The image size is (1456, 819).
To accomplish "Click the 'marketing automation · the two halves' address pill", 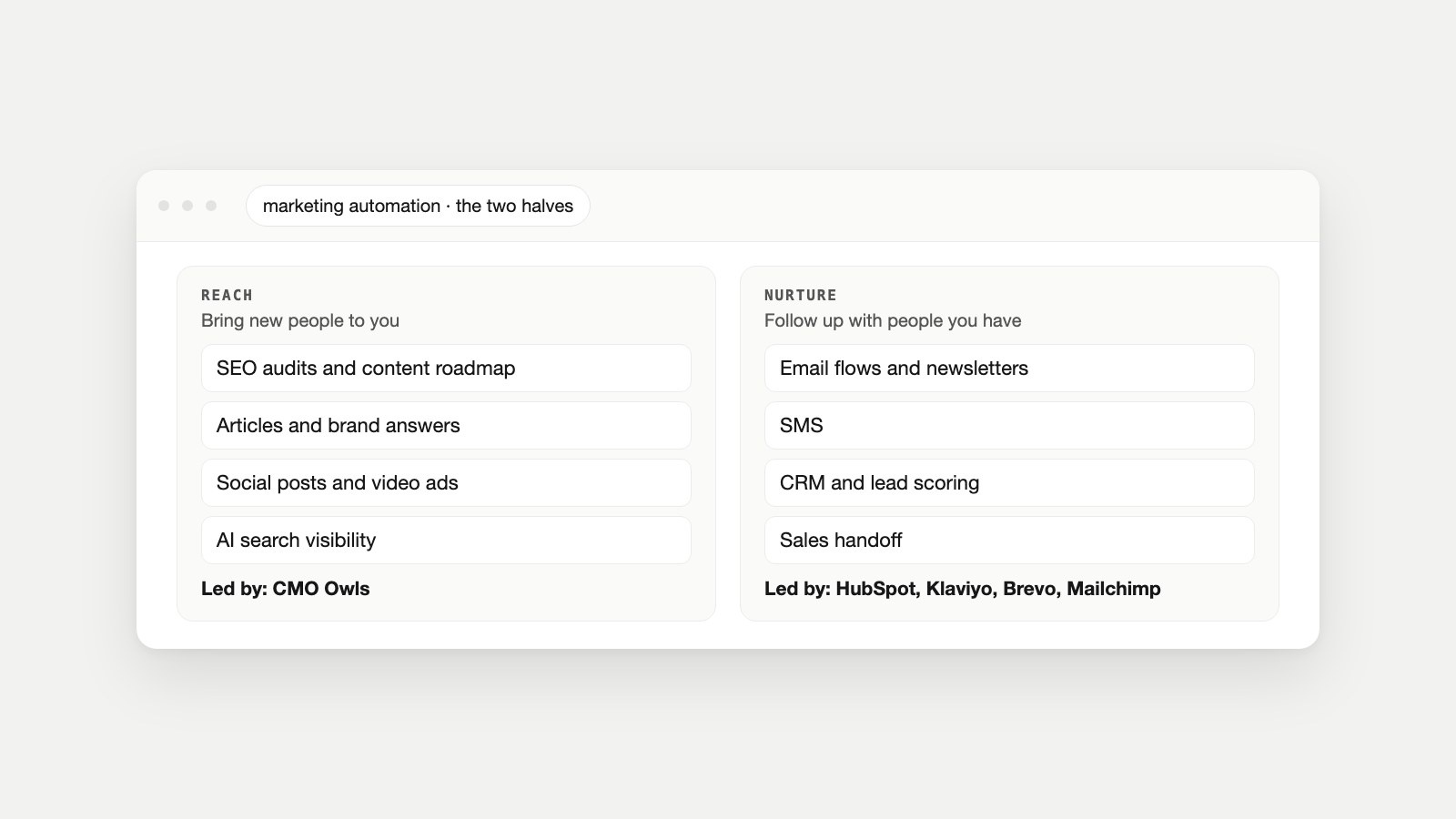I will pyautogui.click(x=418, y=206).
